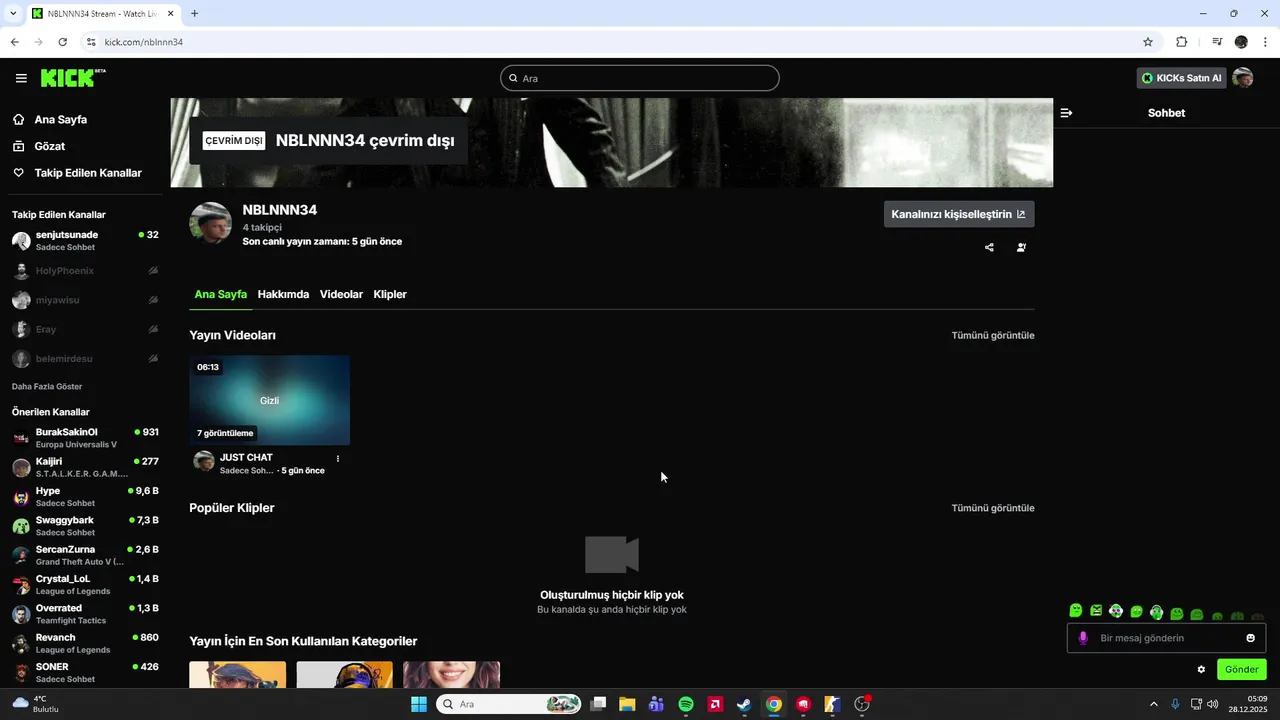Screen dimensions: 1280x720
Task: Open the hamburger sidebar menu
Action: (21, 78)
